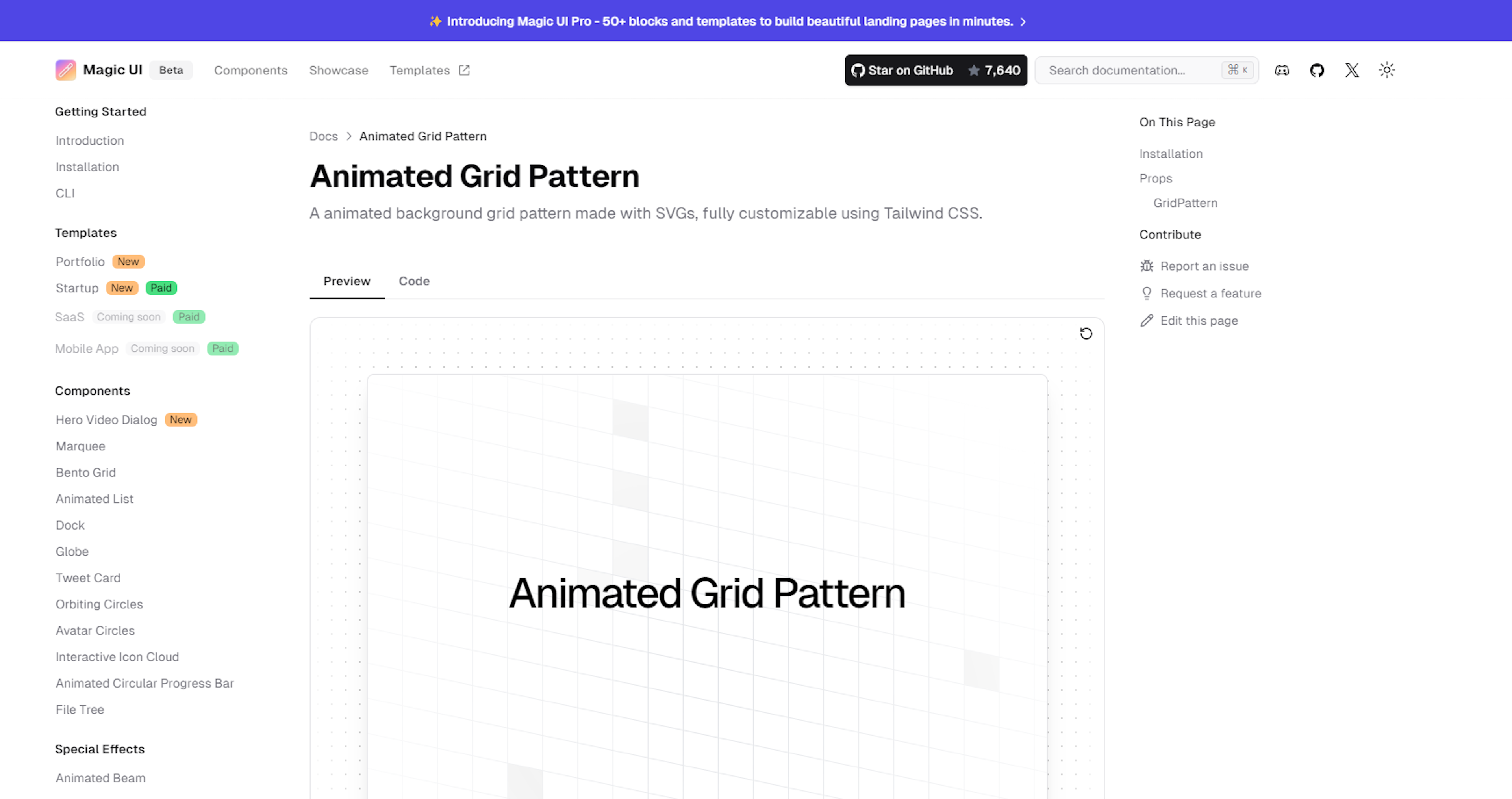This screenshot has height=799, width=1512.
Task: Switch to the Code tab
Action: click(x=413, y=280)
